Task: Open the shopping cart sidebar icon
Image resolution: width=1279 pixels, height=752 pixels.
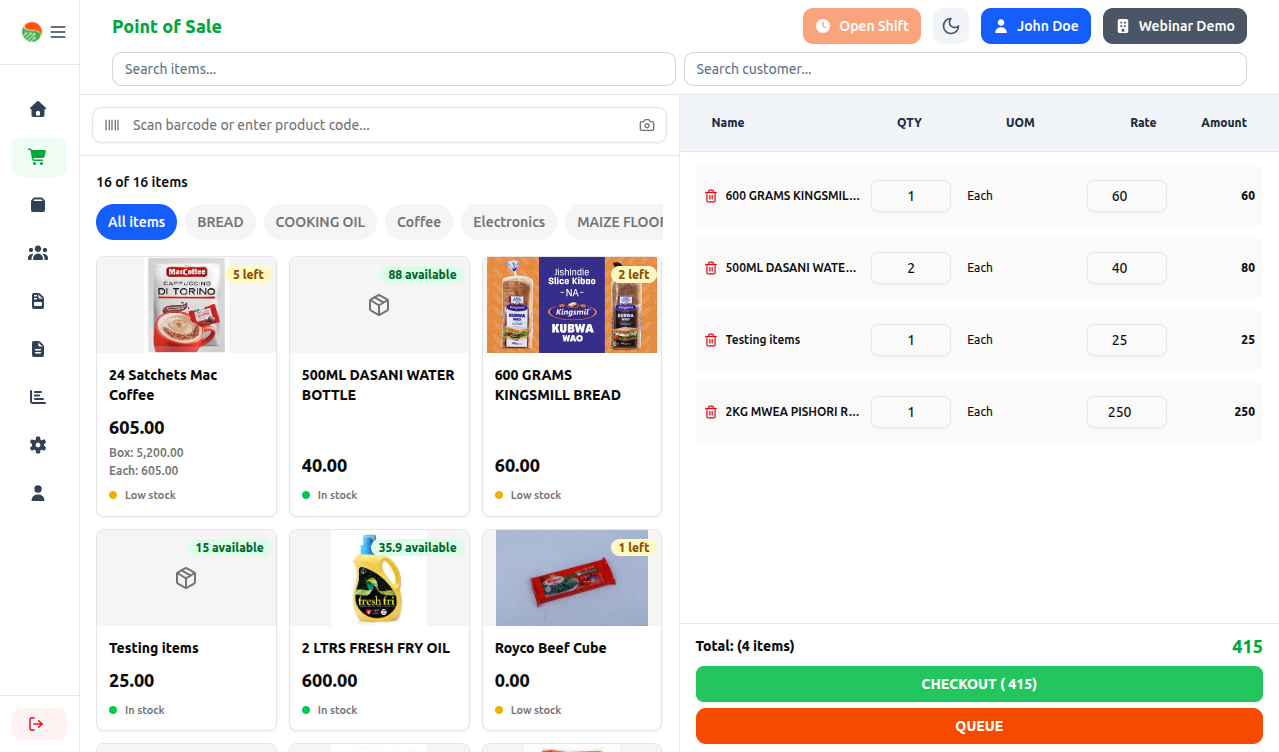Action: [38, 157]
